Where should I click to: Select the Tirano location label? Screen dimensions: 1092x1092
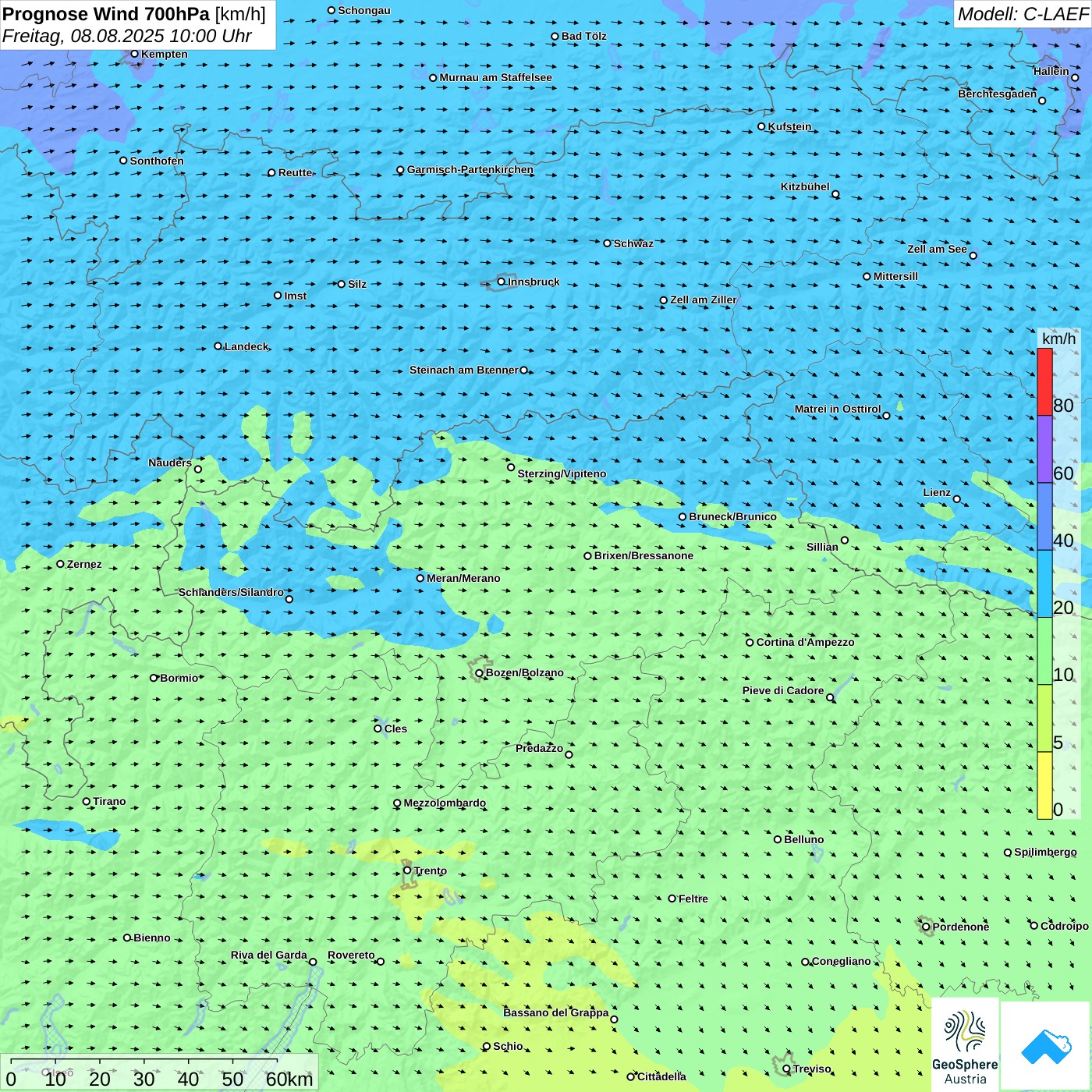tap(109, 801)
